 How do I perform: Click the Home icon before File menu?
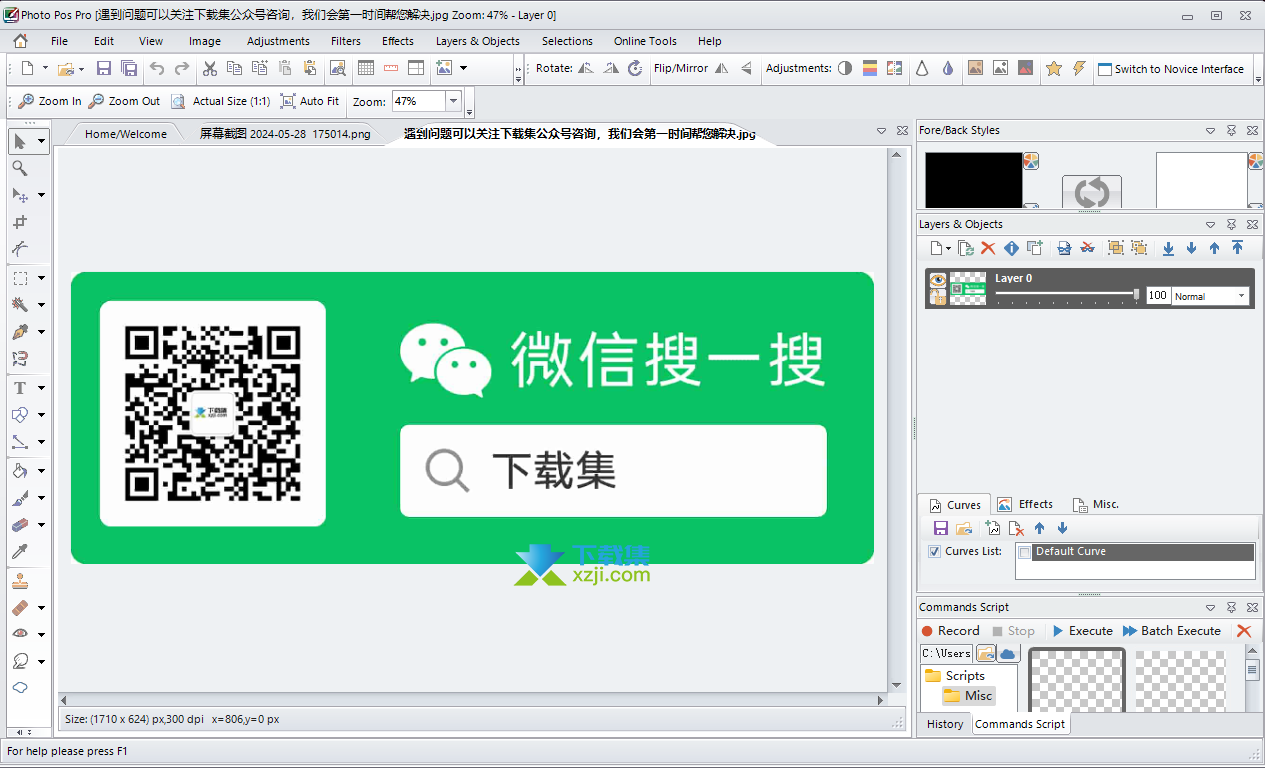point(20,41)
